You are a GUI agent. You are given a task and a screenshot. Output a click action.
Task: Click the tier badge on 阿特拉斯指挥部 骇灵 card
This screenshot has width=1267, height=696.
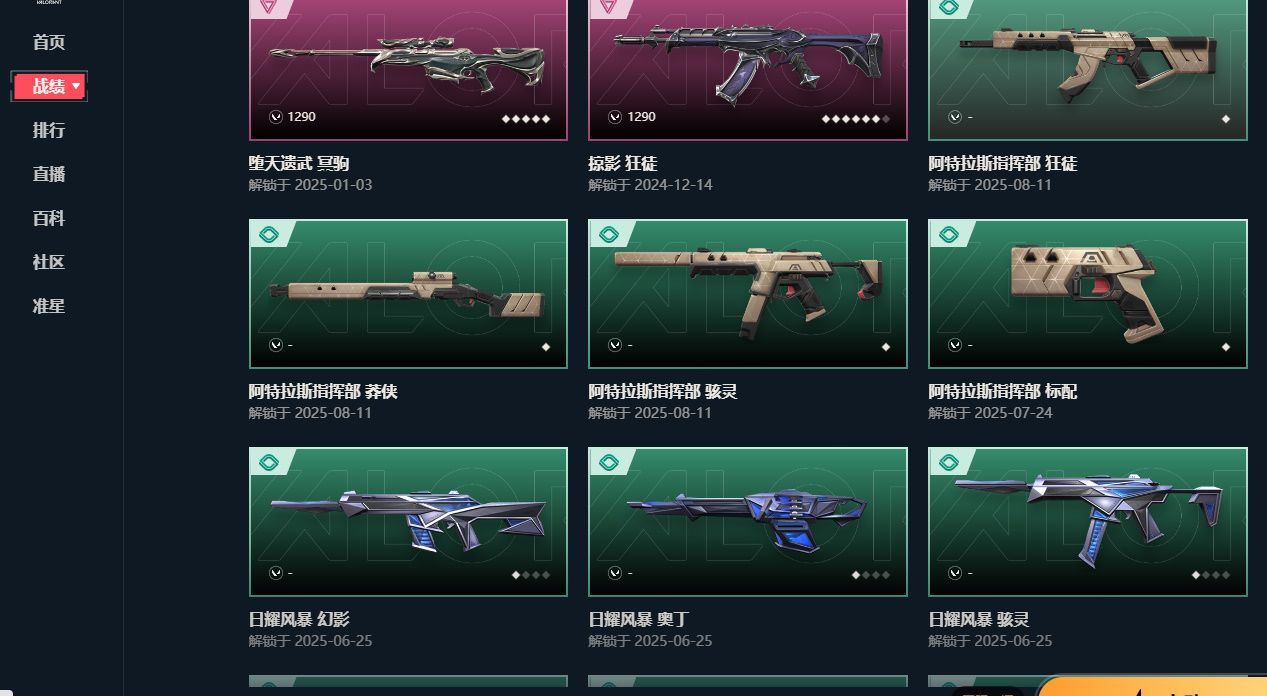[607, 235]
